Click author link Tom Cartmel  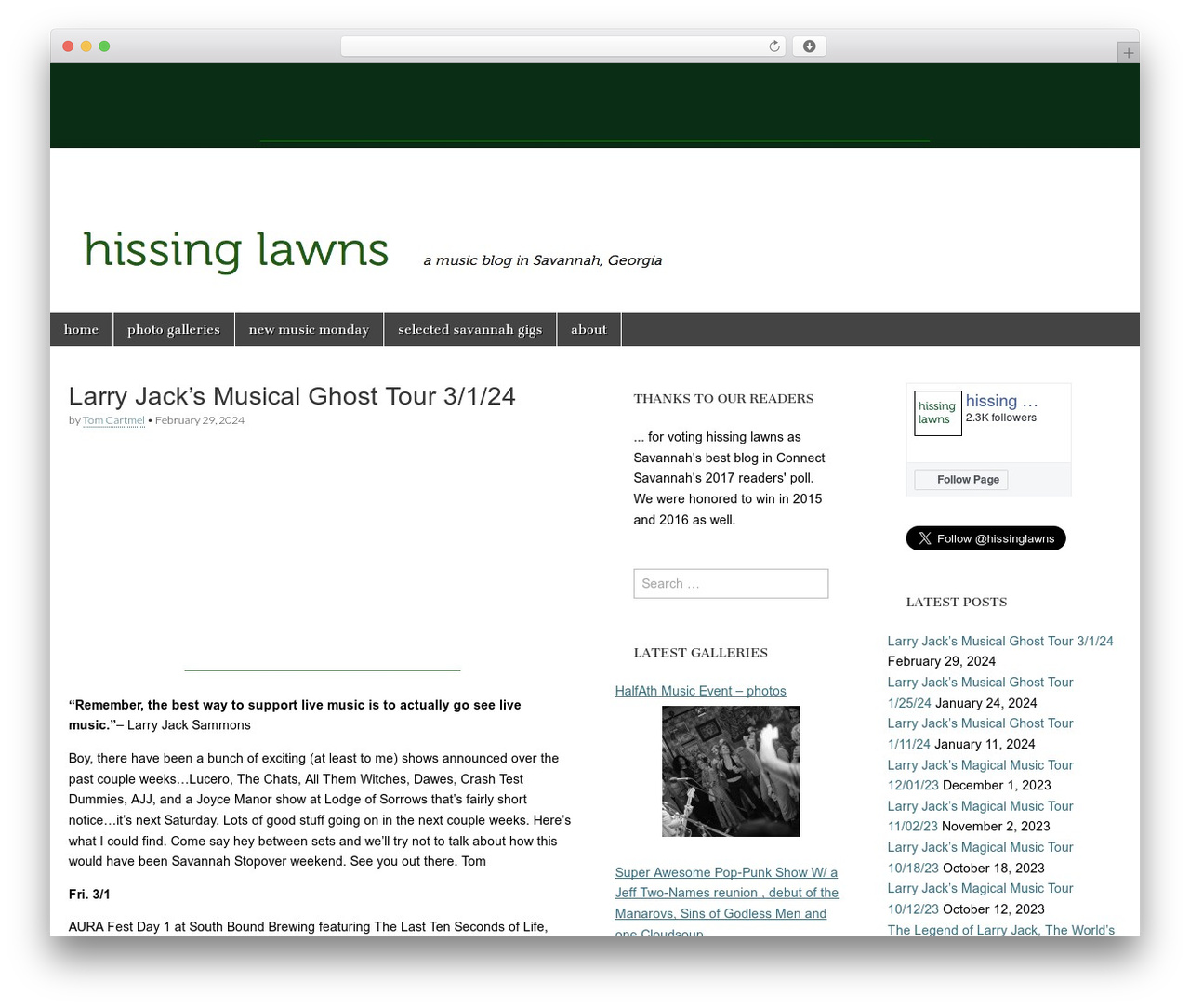click(113, 420)
